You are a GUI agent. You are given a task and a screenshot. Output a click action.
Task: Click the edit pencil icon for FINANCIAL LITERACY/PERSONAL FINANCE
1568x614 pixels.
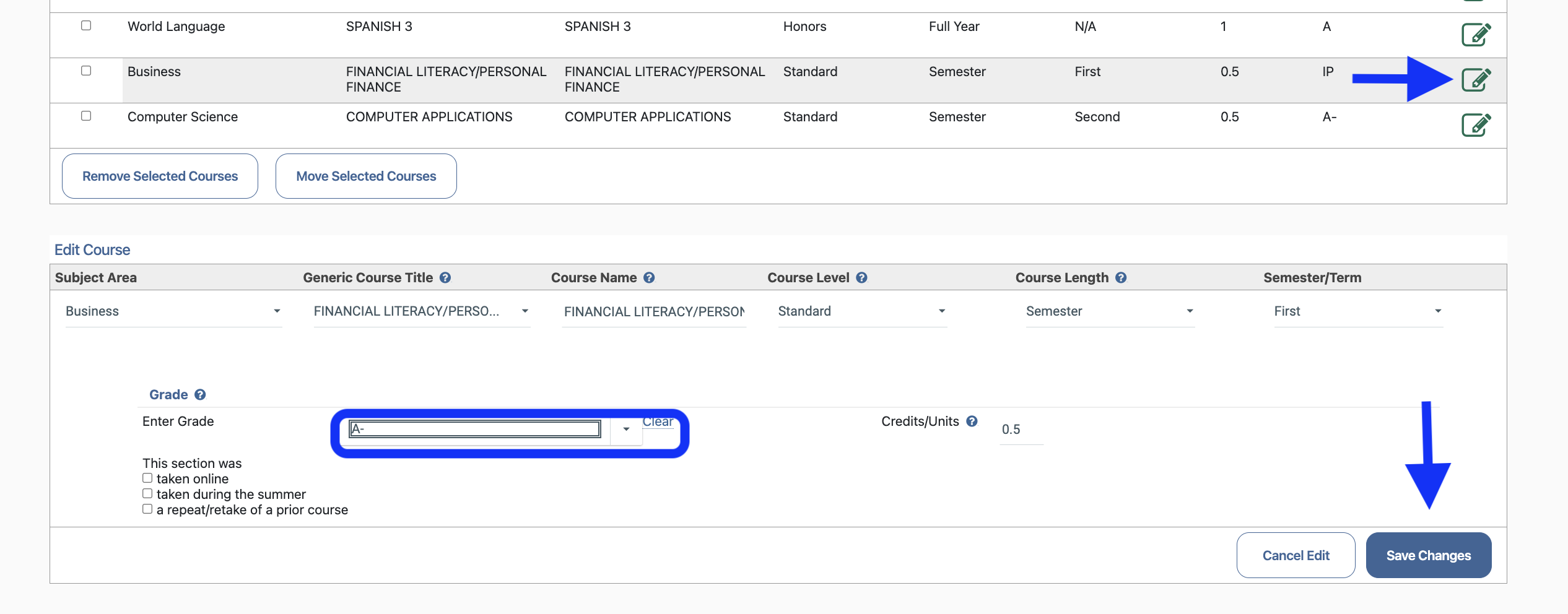click(1476, 80)
